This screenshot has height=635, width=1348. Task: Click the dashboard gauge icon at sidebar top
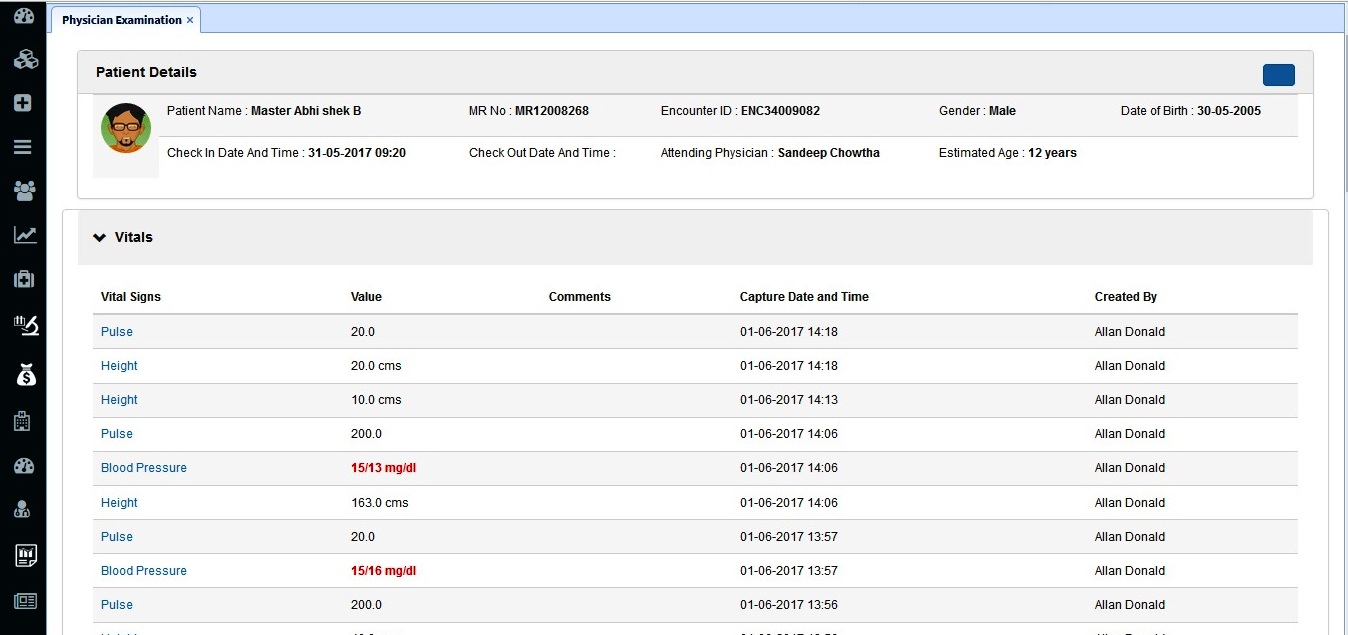tap(24, 16)
